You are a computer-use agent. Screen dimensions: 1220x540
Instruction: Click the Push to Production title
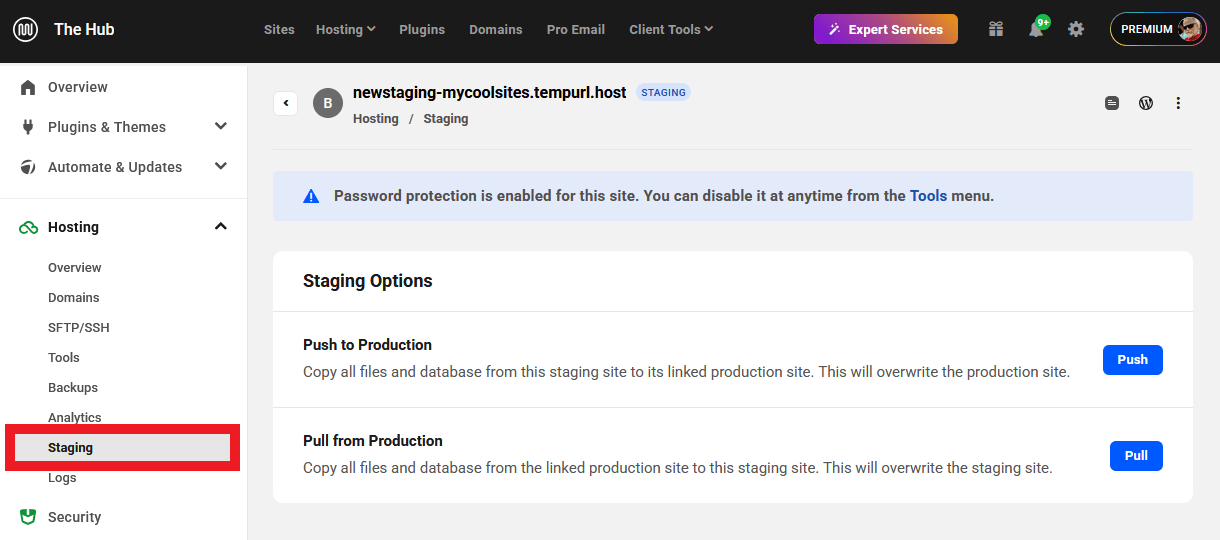pyautogui.click(x=367, y=345)
